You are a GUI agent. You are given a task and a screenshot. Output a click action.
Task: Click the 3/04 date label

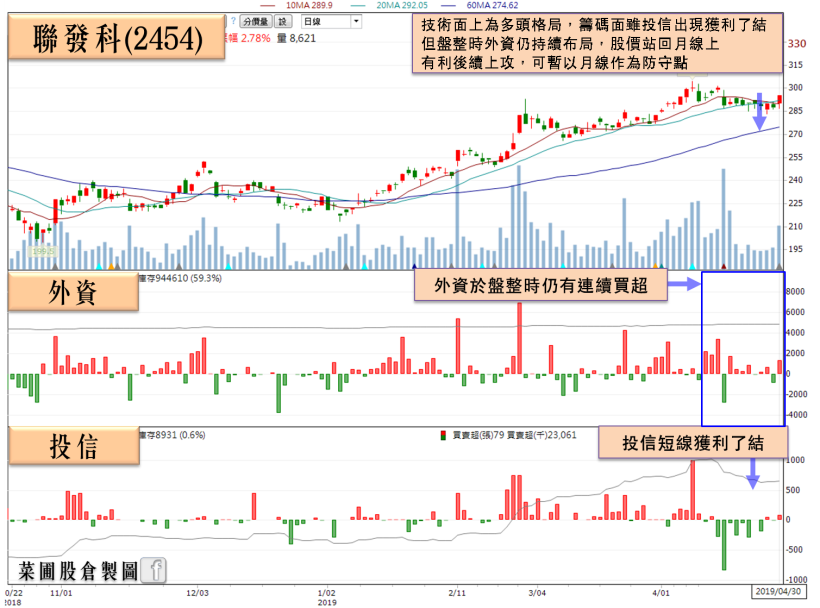[537, 593]
